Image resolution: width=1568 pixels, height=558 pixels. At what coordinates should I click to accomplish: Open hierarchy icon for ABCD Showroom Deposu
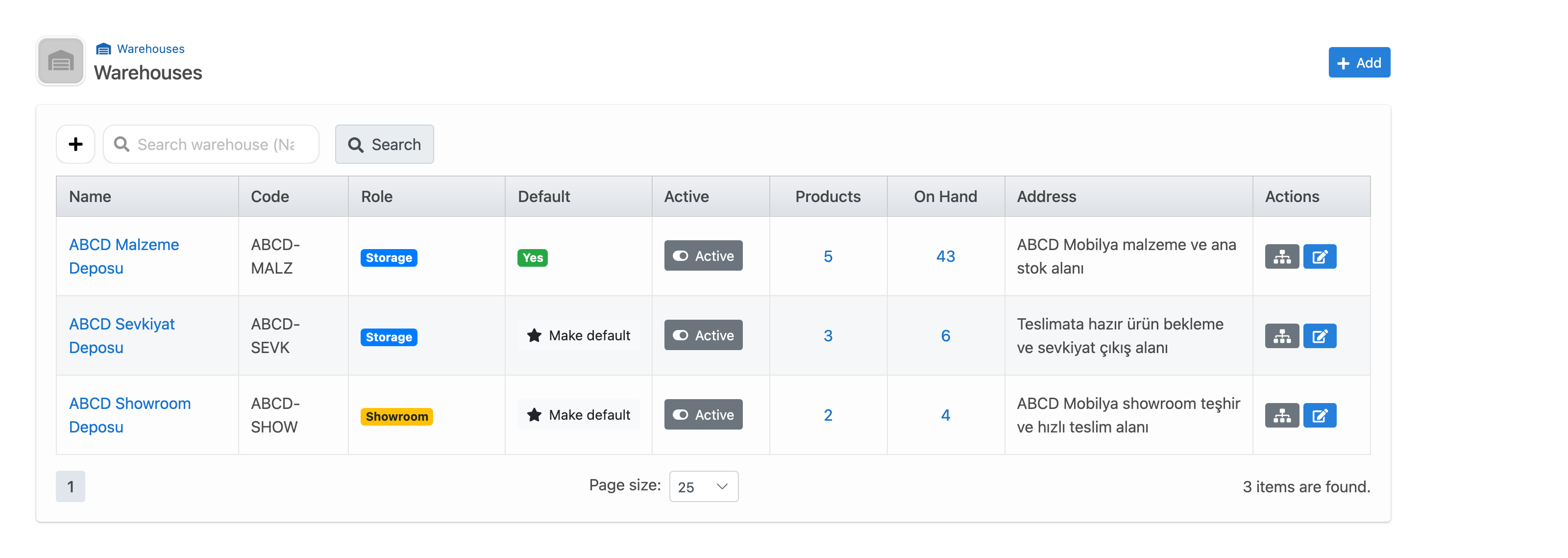pyautogui.click(x=1282, y=415)
